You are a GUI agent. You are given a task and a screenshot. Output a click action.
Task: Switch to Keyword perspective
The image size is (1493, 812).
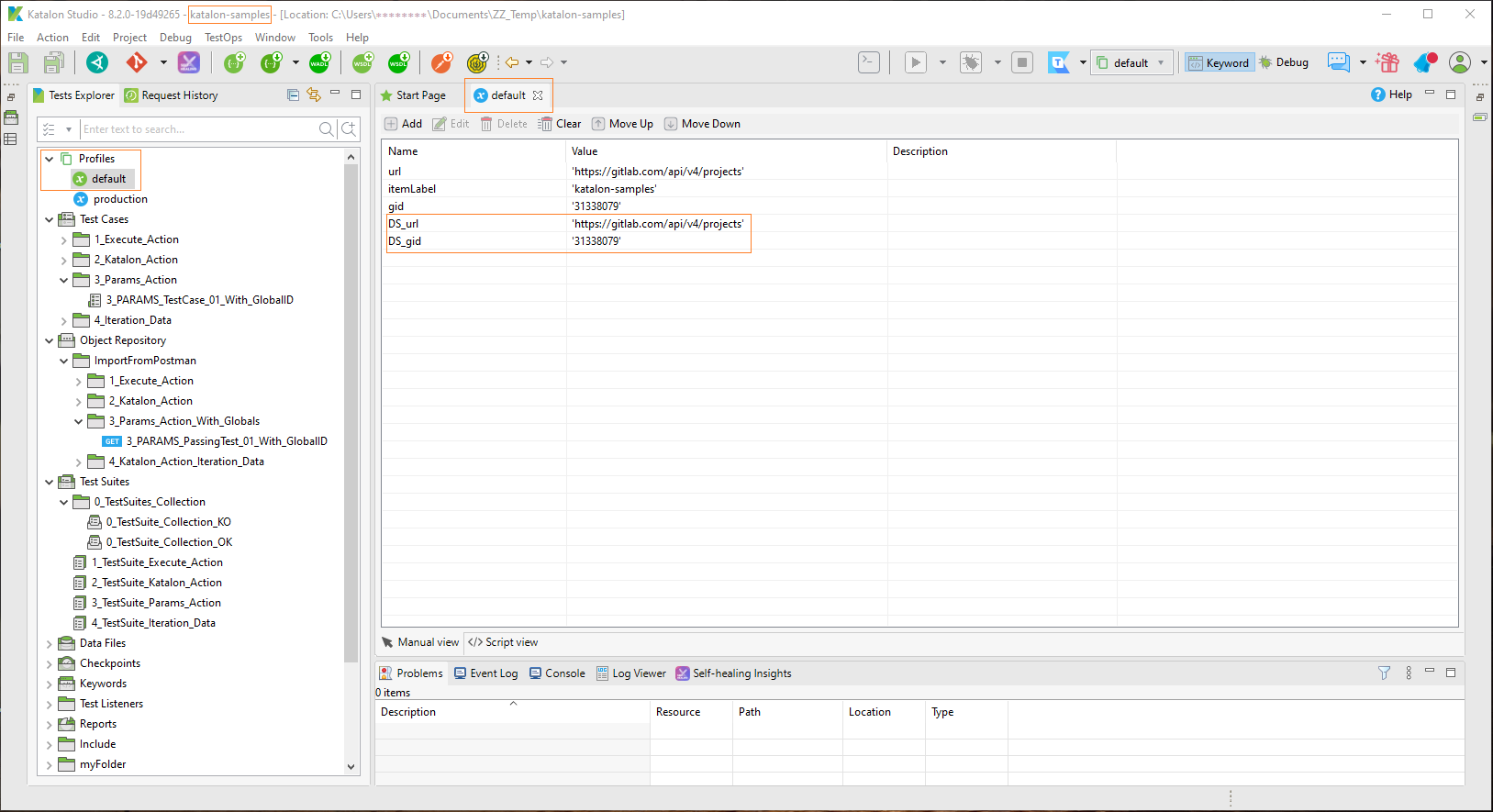coord(1219,62)
